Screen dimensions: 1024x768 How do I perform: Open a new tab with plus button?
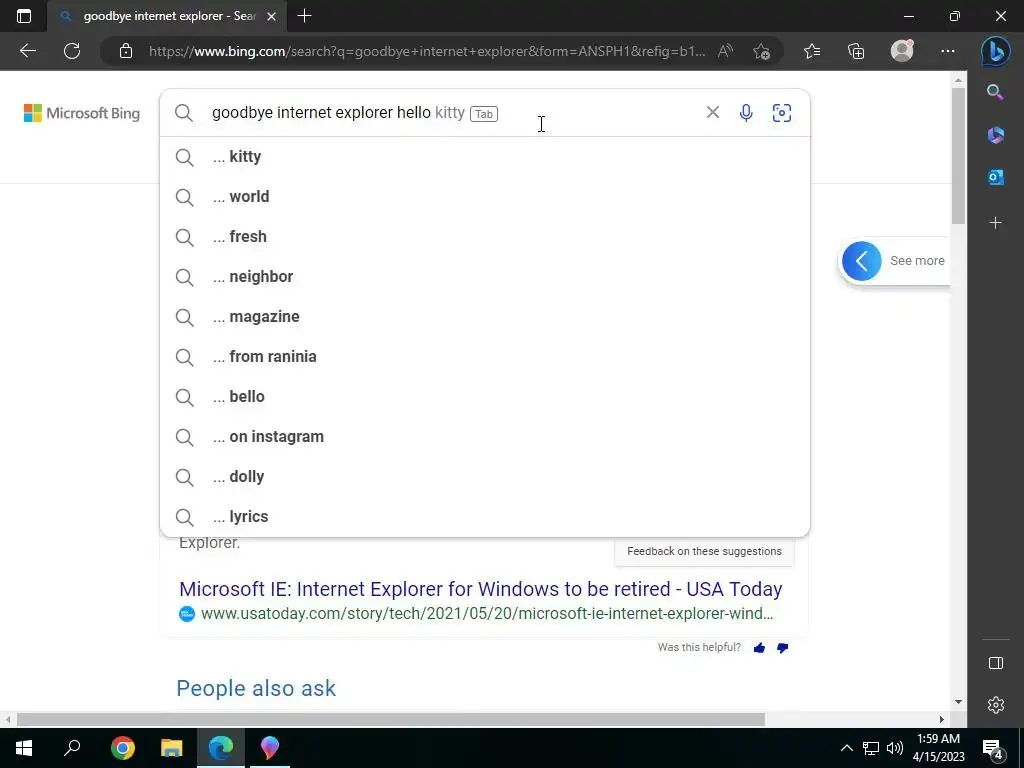[x=304, y=16]
